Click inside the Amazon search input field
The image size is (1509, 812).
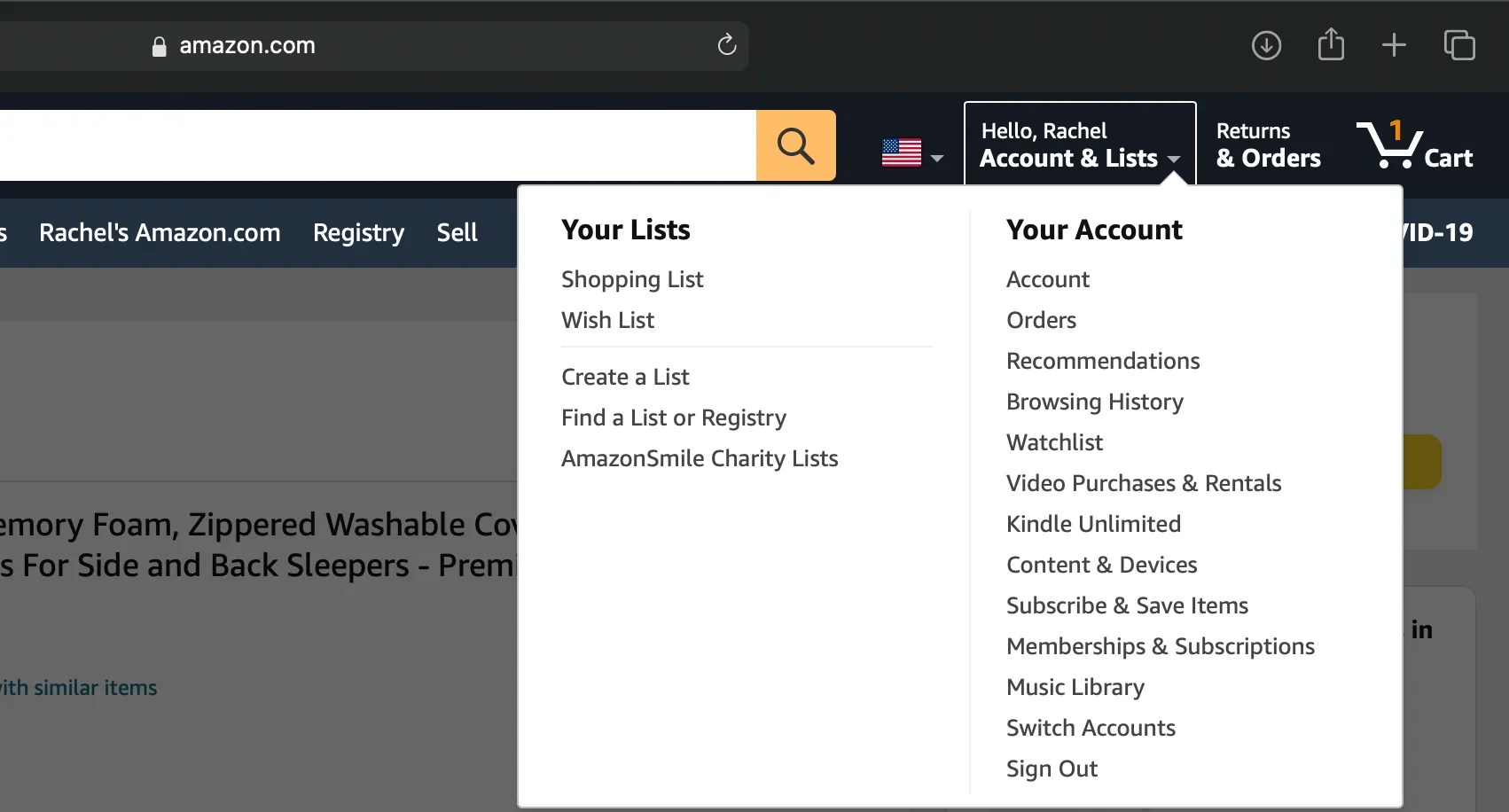coord(378,145)
